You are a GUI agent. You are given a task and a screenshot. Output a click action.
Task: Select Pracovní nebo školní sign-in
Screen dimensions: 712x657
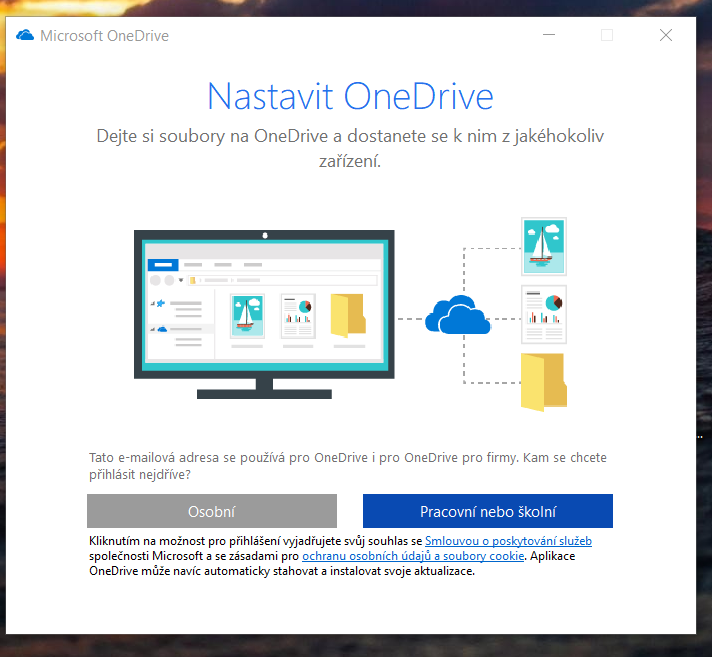coord(488,511)
